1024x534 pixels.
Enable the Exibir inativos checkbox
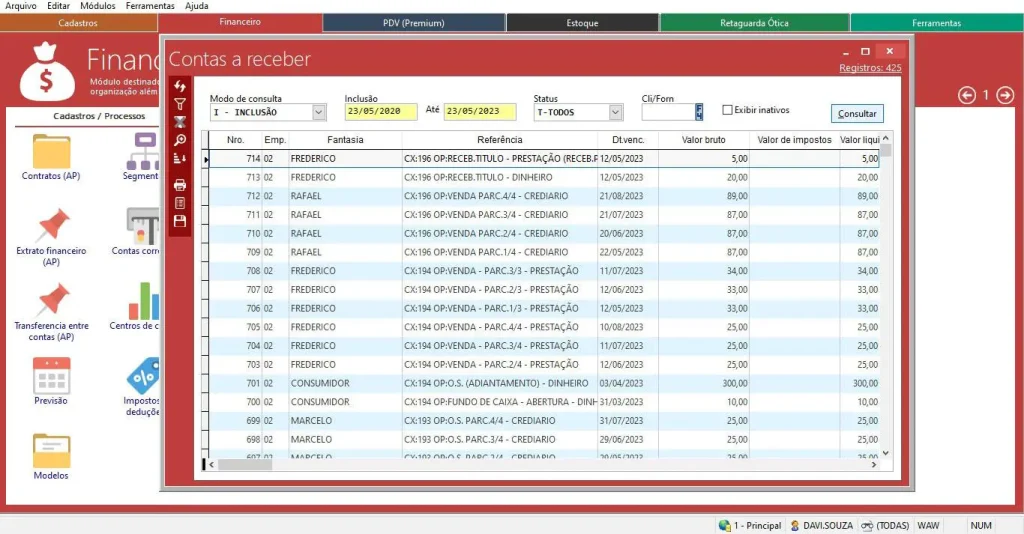[x=727, y=110]
